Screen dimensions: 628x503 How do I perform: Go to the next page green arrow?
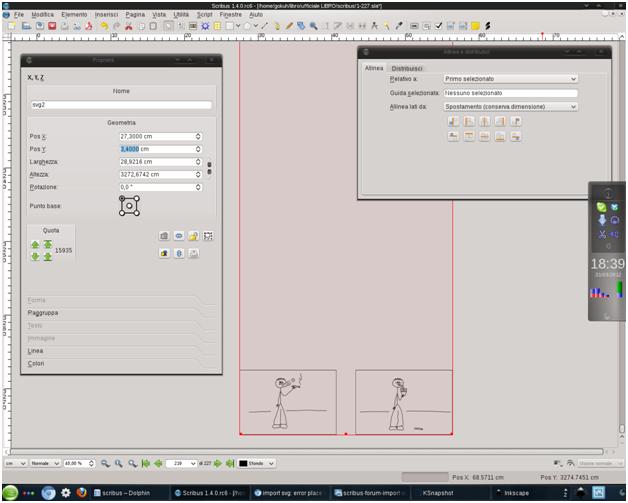tap(217, 463)
